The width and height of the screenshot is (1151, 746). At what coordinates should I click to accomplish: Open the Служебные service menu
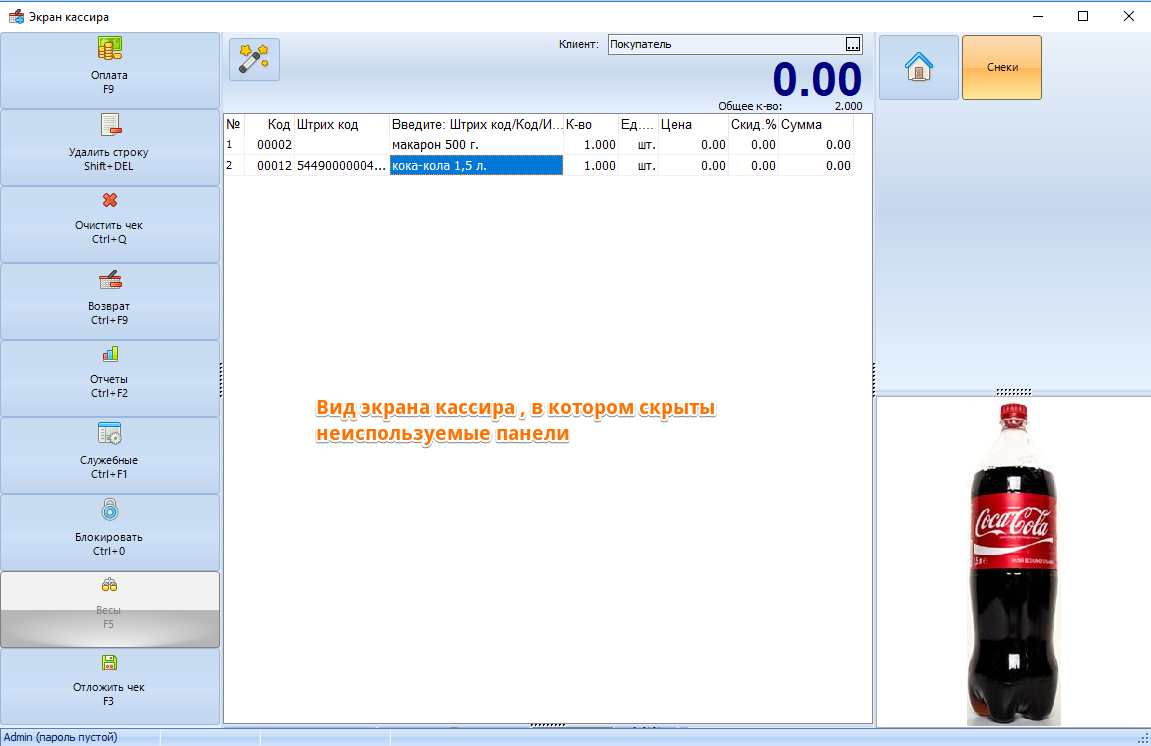pyautogui.click(x=109, y=455)
